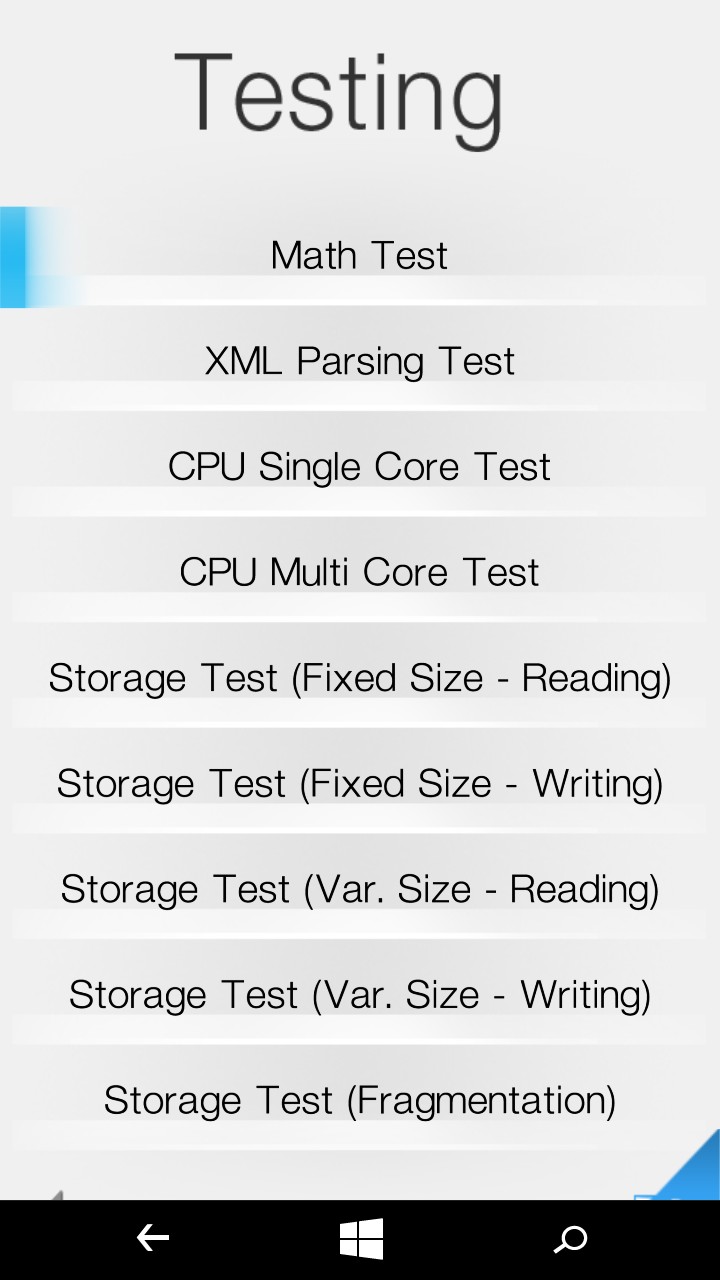Choose Storage Test (Fixed Size - Writing)

pos(359,783)
